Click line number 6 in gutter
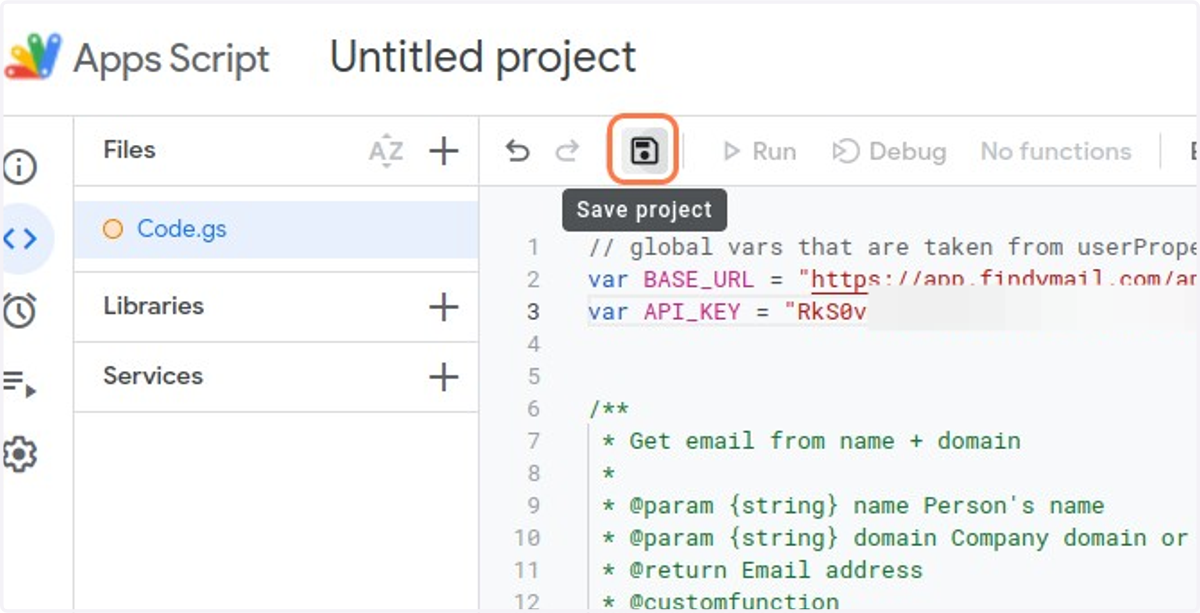 (x=533, y=408)
